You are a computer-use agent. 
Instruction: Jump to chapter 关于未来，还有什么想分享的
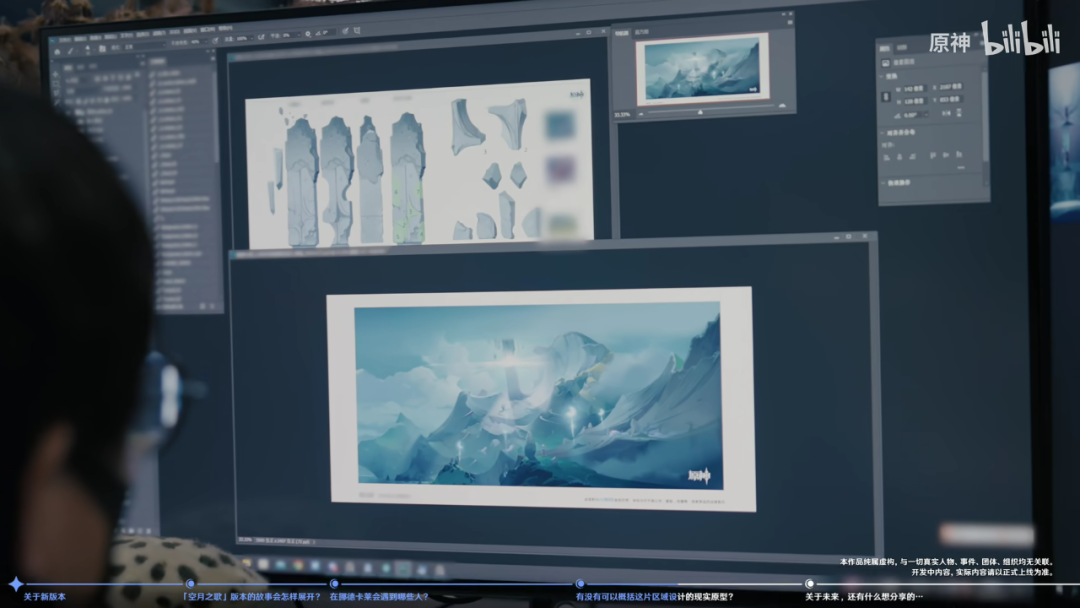point(864,597)
